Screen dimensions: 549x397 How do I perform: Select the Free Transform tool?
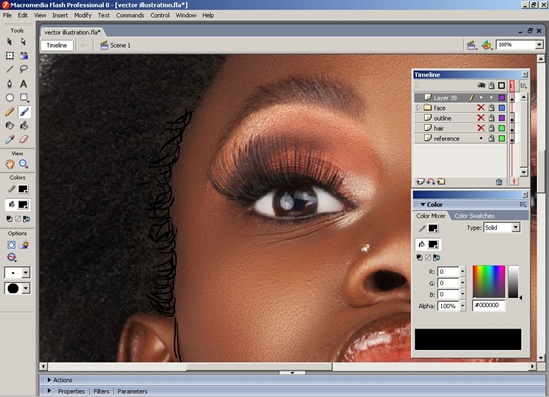coord(9,56)
